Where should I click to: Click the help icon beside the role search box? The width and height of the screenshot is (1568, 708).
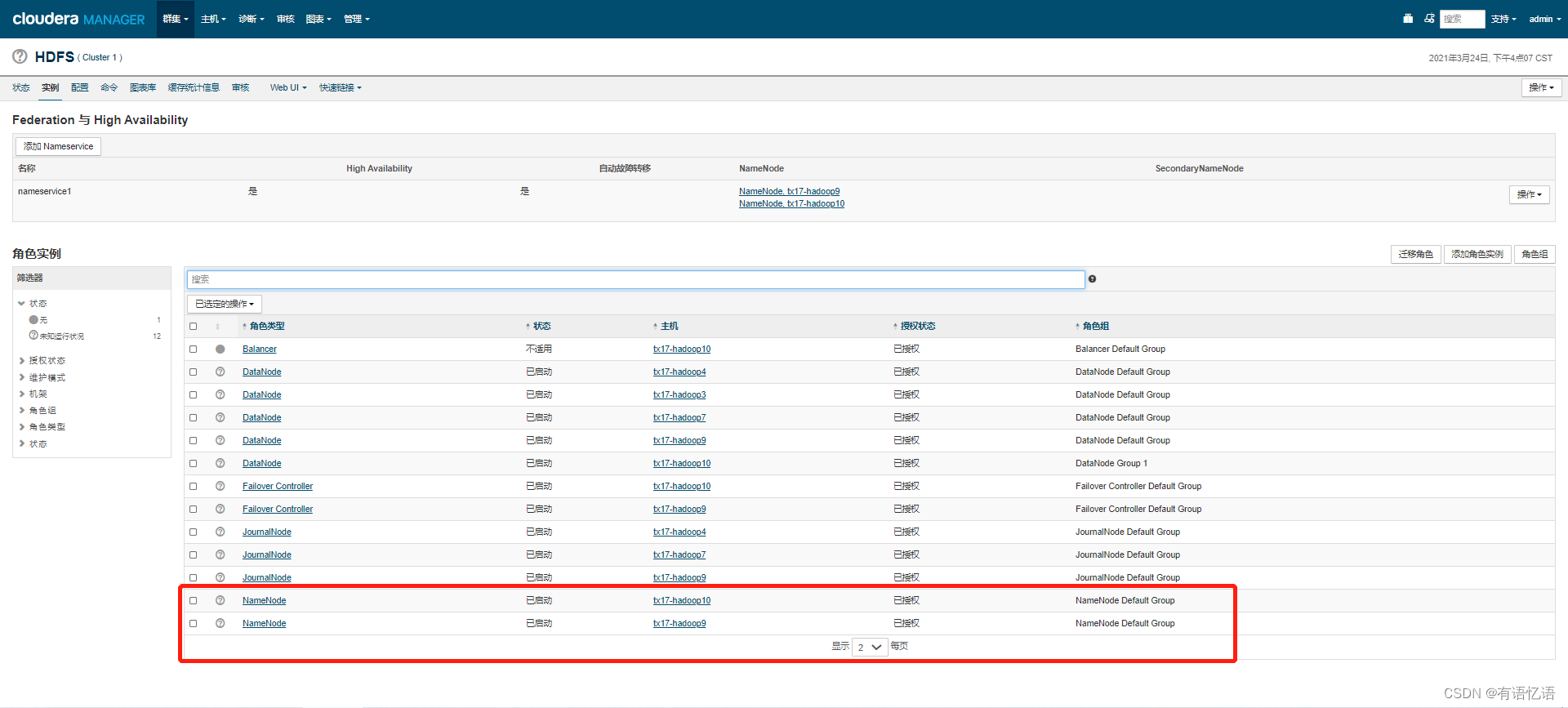pyautogui.click(x=1092, y=279)
